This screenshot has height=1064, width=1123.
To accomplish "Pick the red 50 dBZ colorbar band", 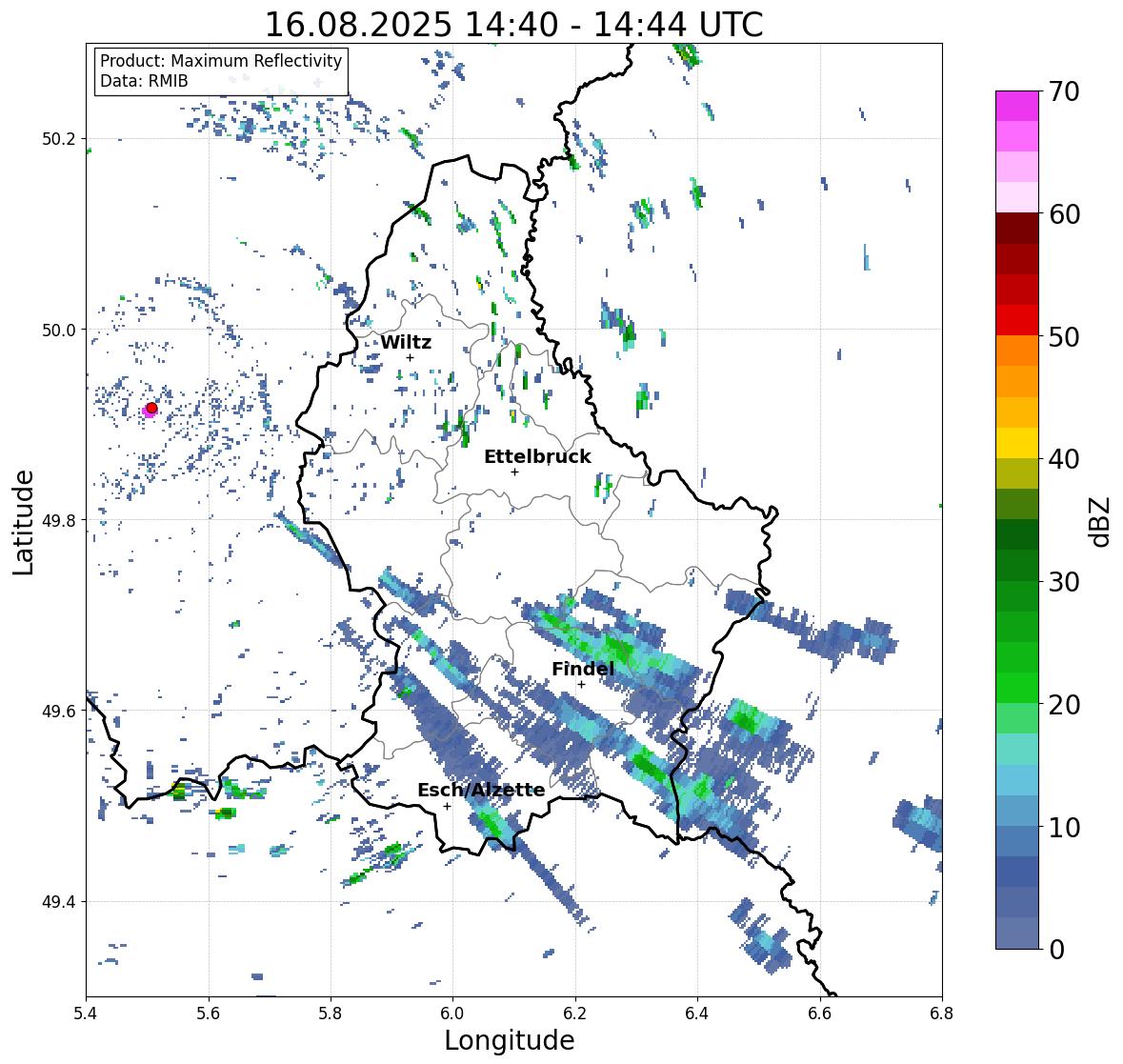I will pos(1017,320).
